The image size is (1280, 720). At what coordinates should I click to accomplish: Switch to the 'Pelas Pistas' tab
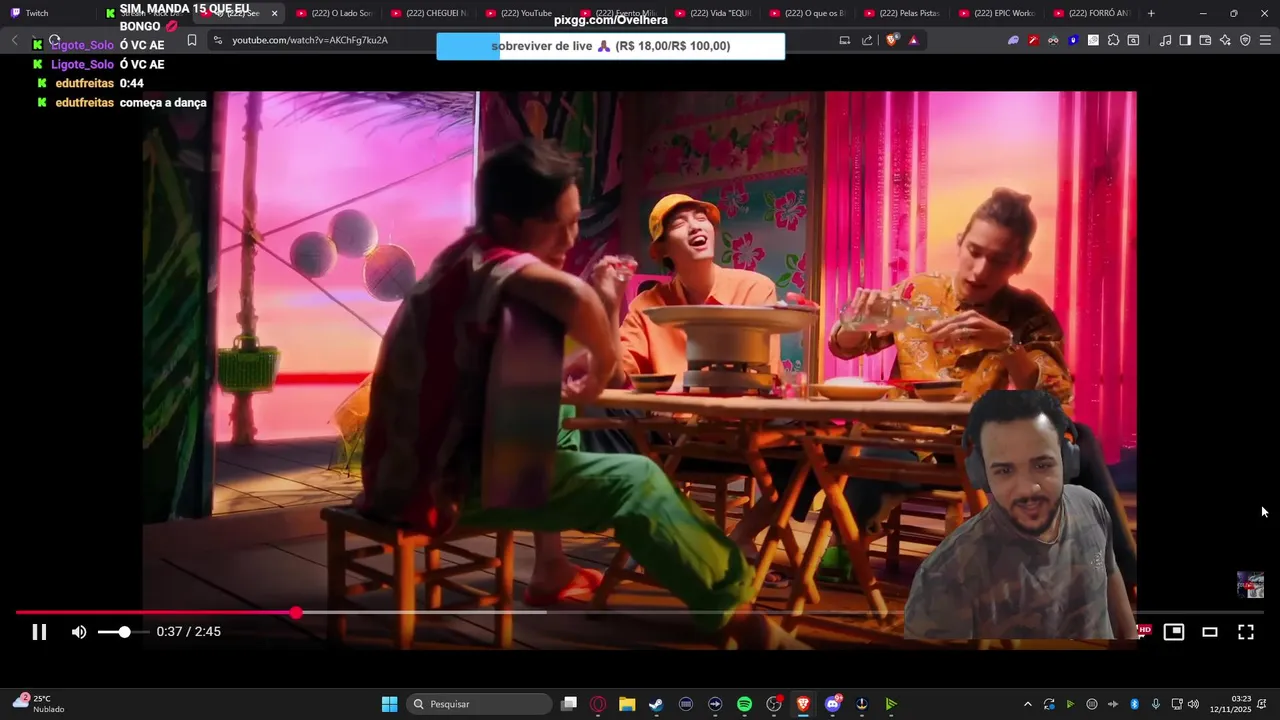903,13
